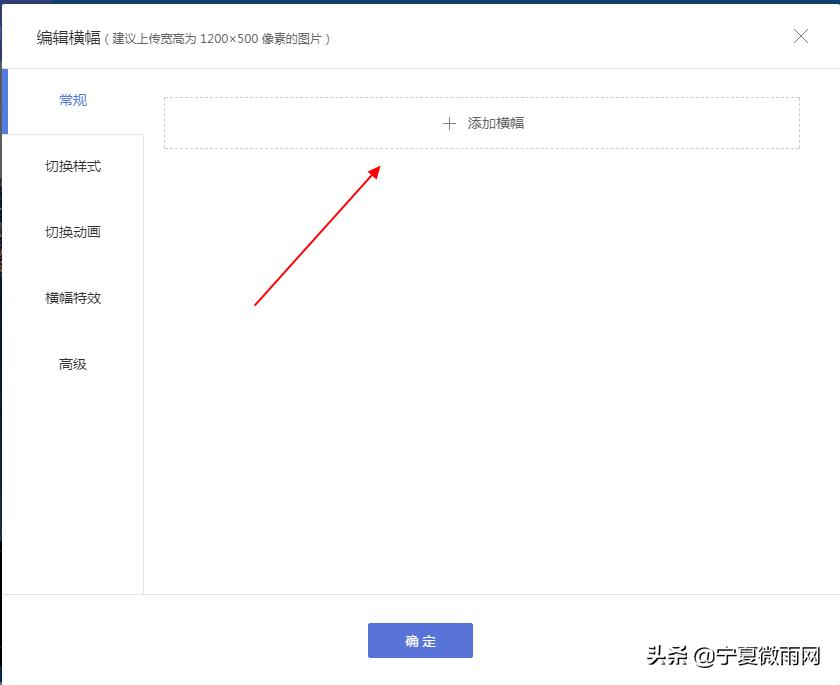Switch to the 切换样式 tab

pyautogui.click(x=71, y=166)
